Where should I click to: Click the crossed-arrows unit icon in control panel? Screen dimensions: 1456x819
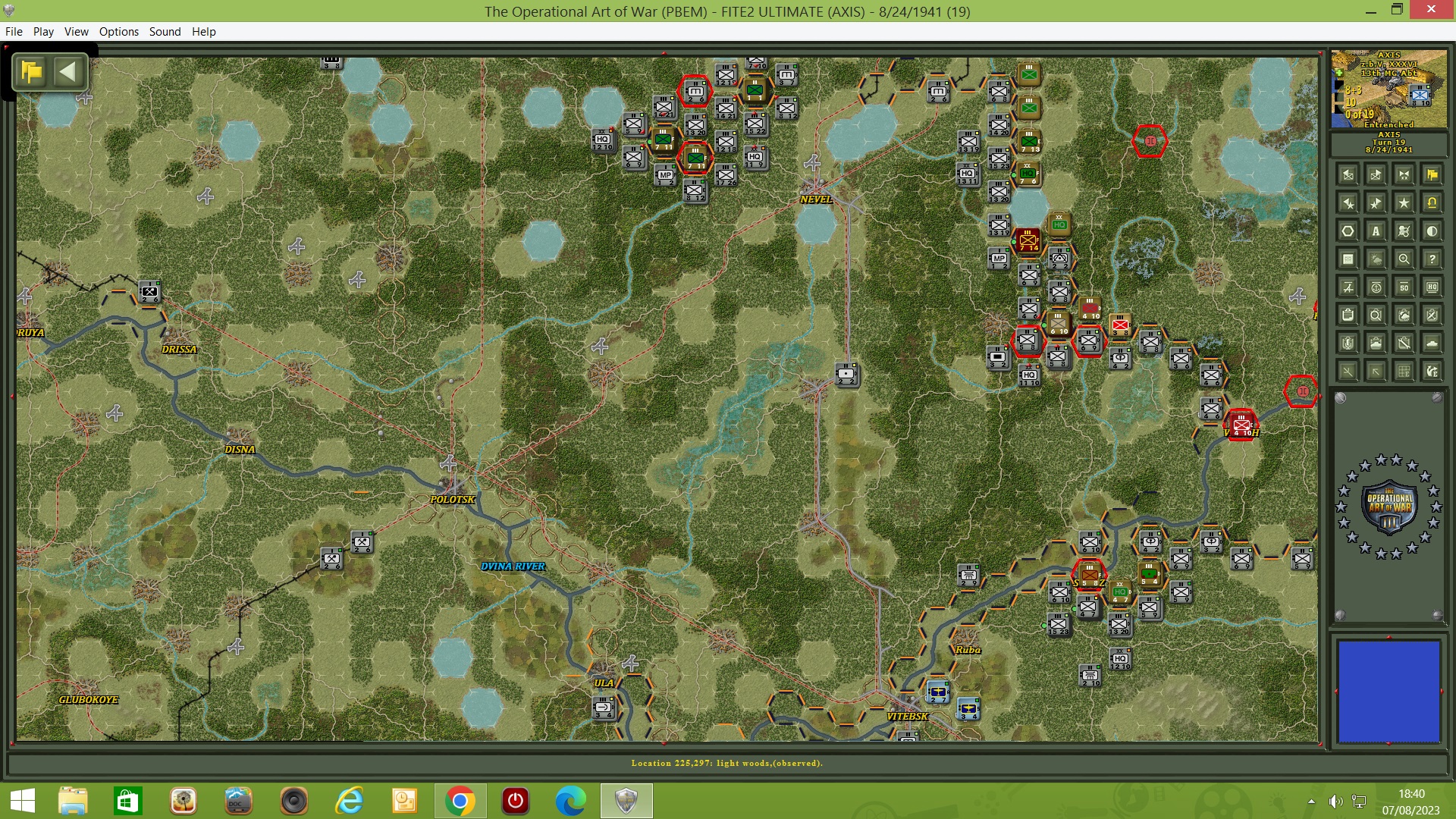1404,175
